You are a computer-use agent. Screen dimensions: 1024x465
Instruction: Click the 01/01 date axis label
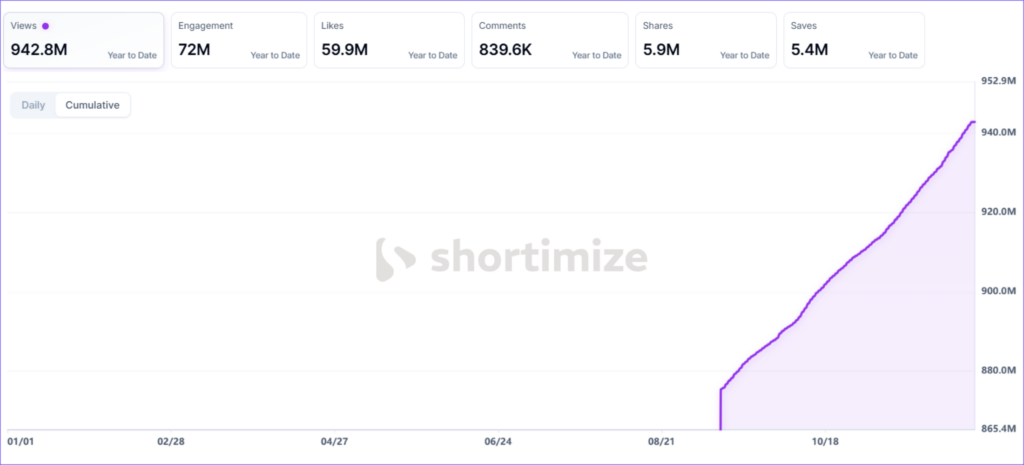pyautogui.click(x=21, y=441)
